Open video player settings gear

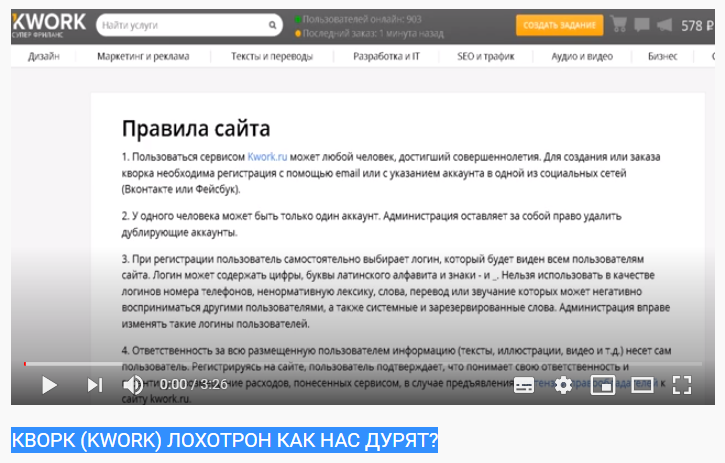coord(563,385)
